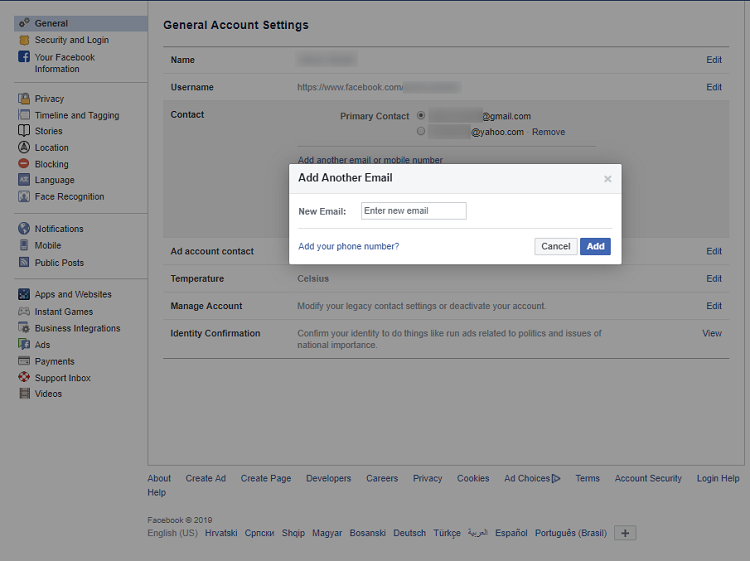Open the Notifications settings page
The height and width of the screenshot is (561, 750).
(59, 229)
